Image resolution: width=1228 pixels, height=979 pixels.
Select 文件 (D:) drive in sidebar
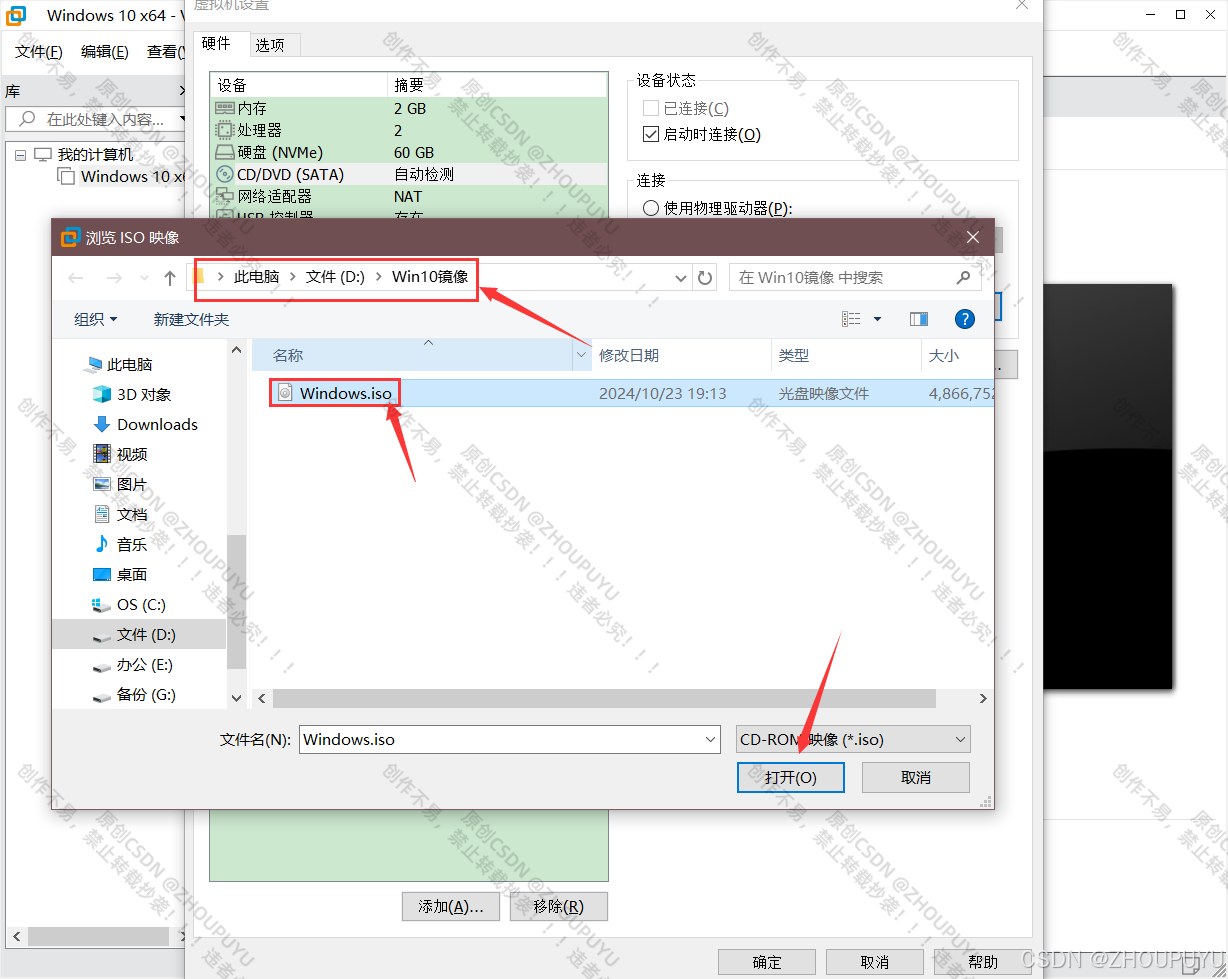(139, 634)
